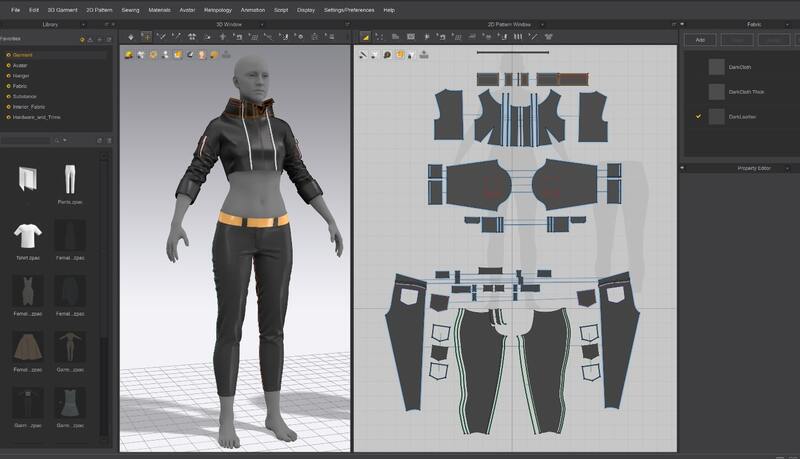The width and height of the screenshot is (800, 459).
Task: Click the Select/Move tool in 3D toolbar
Action: (x=146, y=36)
